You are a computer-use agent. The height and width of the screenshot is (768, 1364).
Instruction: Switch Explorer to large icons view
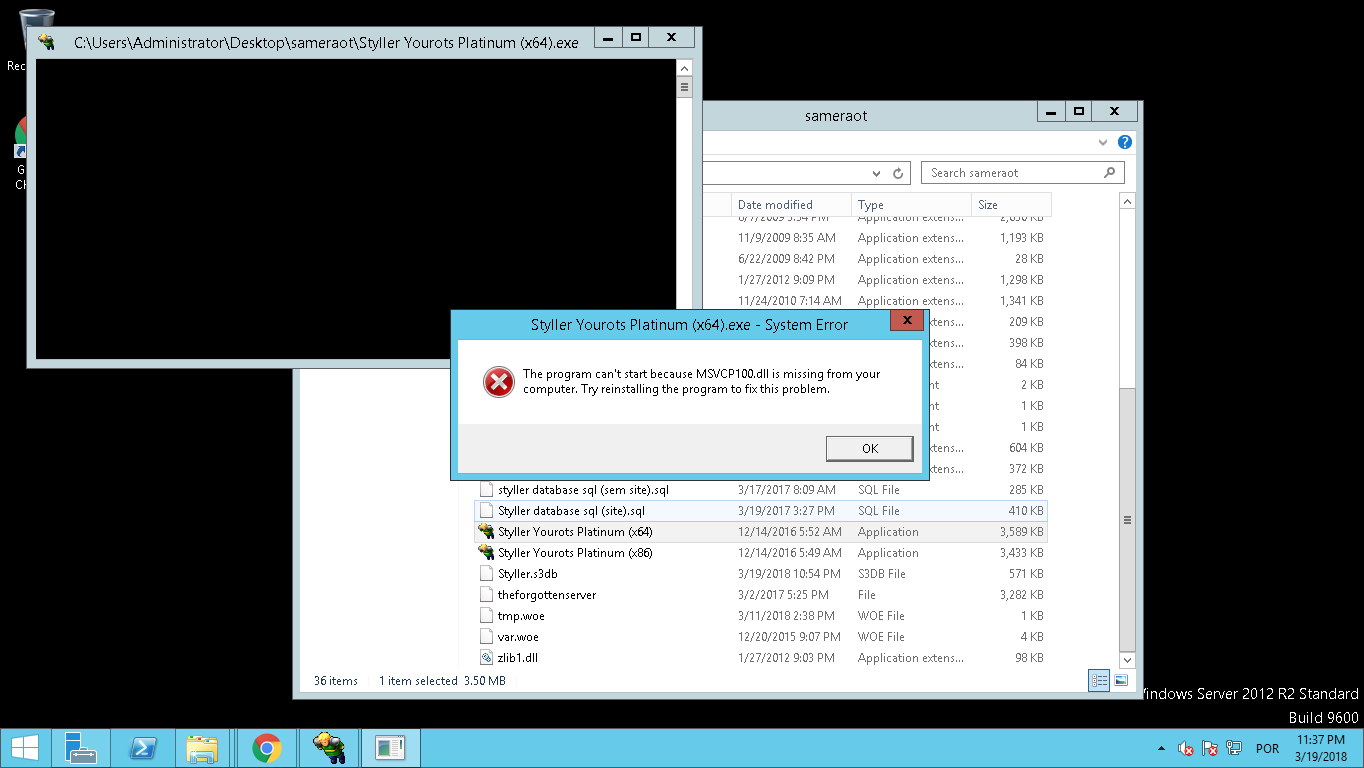(x=1121, y=680)
